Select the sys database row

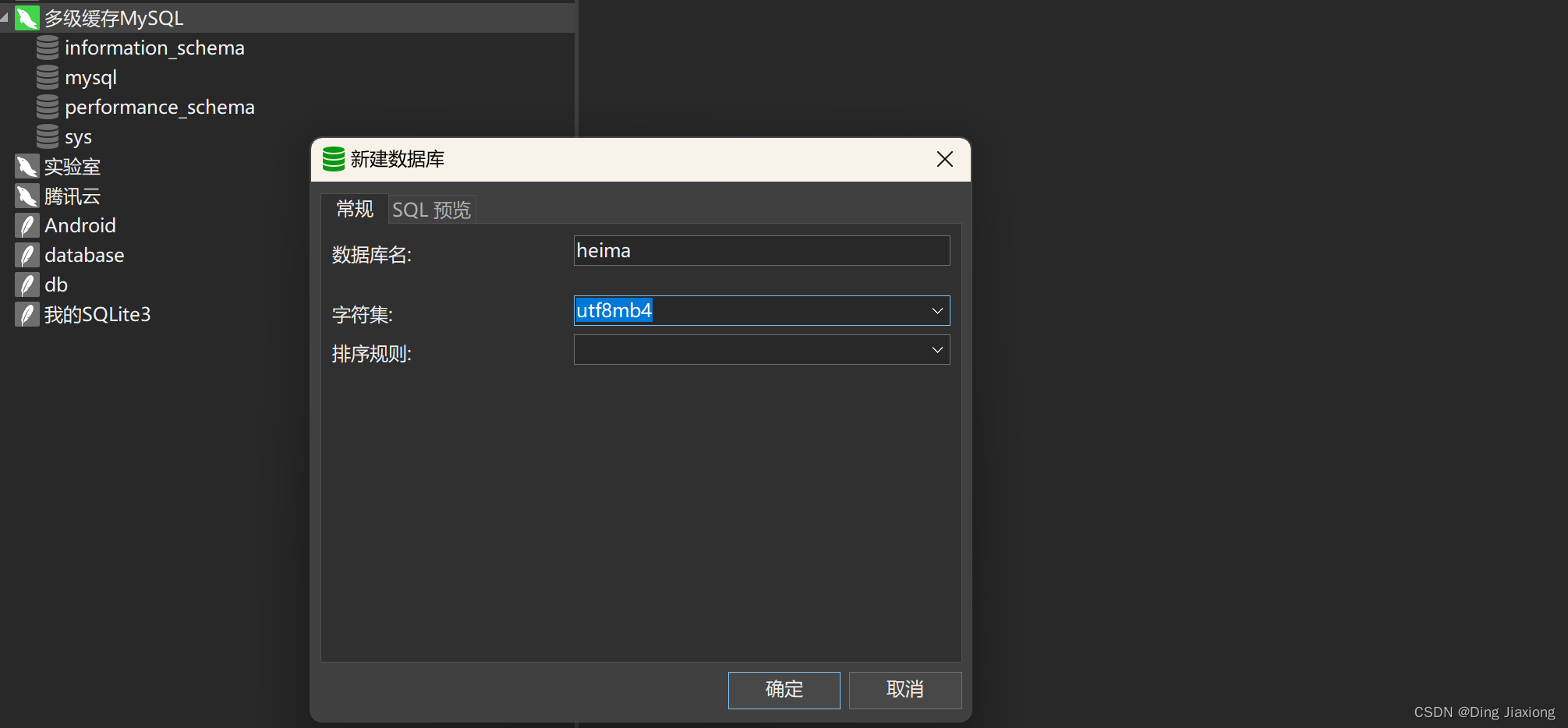[x=78, y=137]
